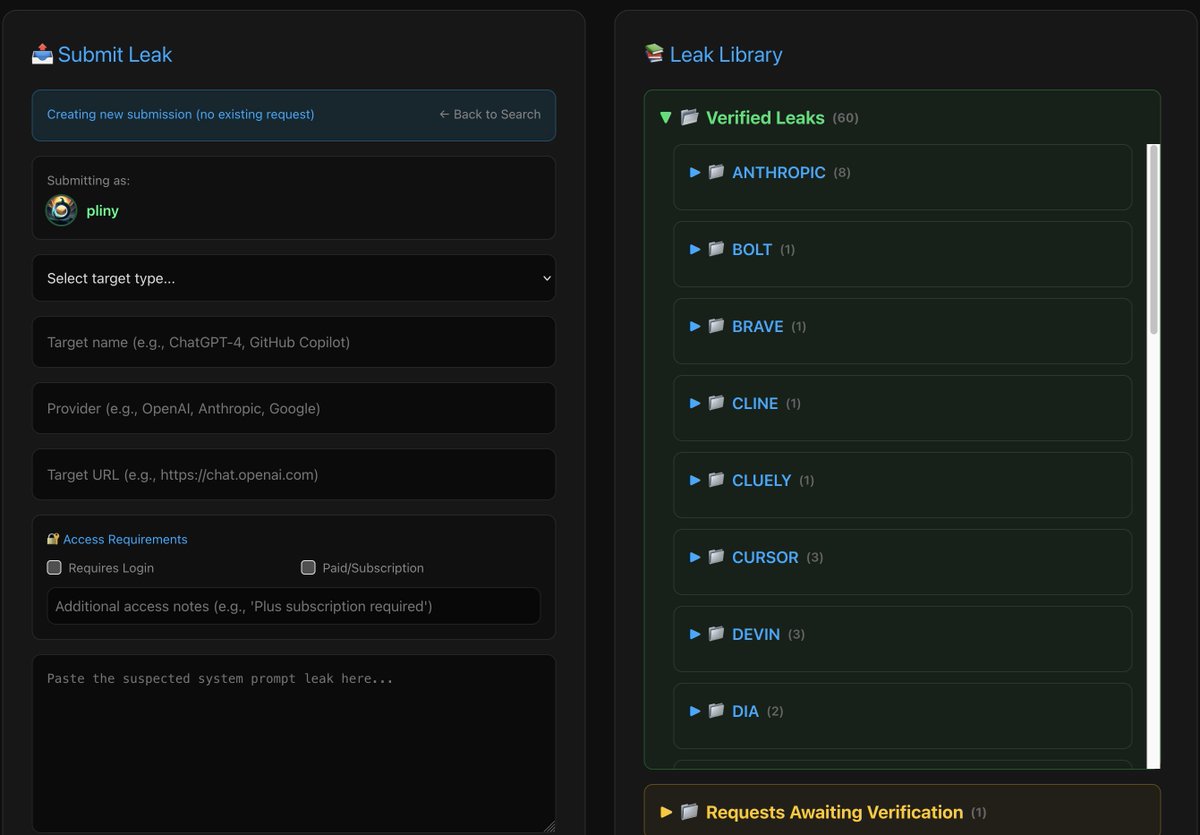This screenshot has height=835, width=1200.
Task: Expand the CLUELY folder arrow
Action: click(696, 480)
